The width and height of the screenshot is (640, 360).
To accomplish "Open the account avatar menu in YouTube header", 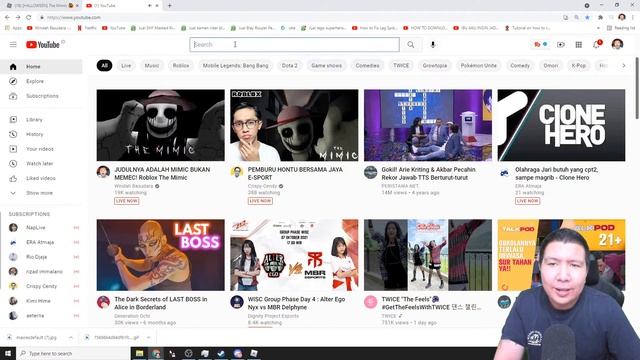I will point(617,44).
